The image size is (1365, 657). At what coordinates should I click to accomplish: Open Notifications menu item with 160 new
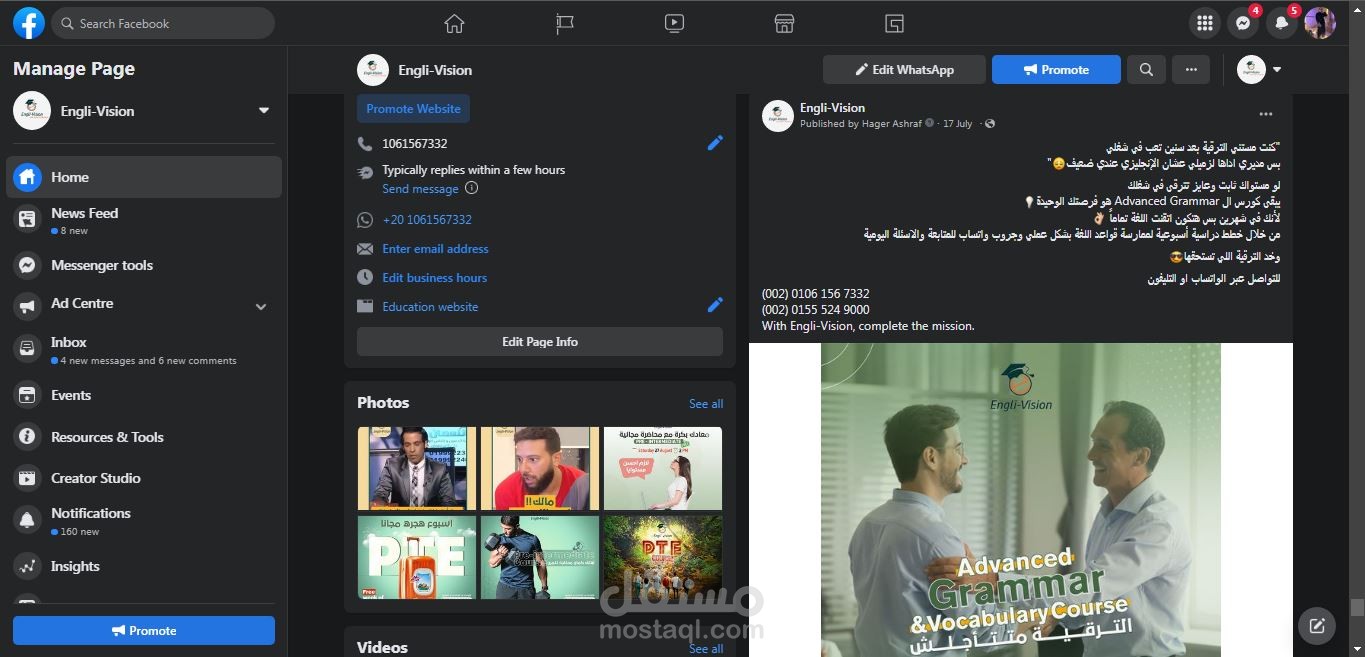144,521
